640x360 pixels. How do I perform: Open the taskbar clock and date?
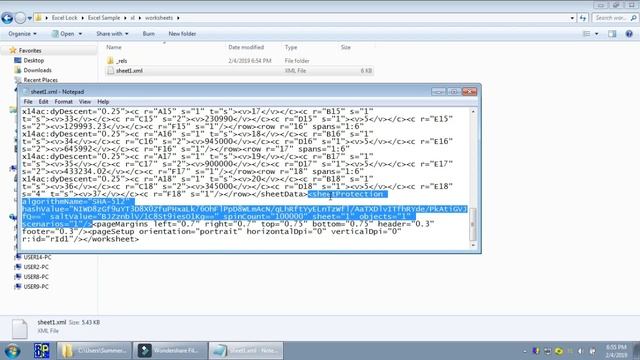point(616,351)
